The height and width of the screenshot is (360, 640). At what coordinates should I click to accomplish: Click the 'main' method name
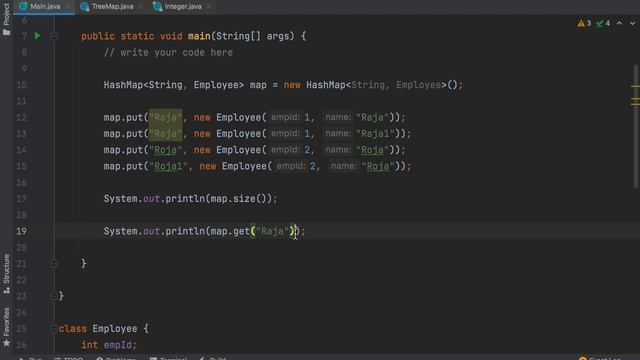199,36
